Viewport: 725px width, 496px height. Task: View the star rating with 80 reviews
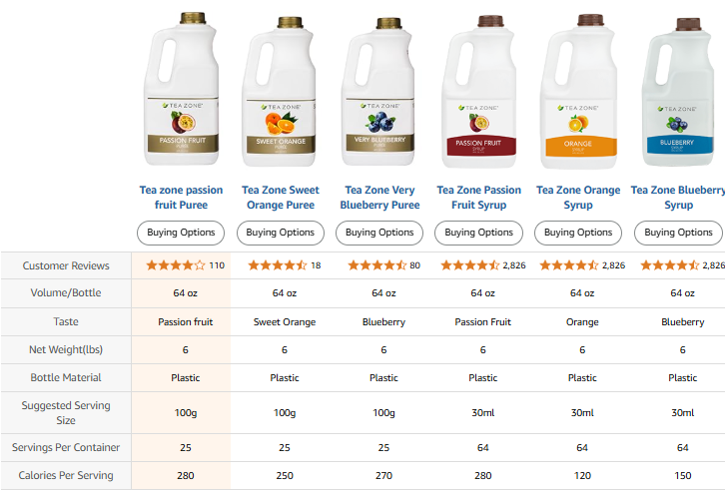tap(376, 266)
